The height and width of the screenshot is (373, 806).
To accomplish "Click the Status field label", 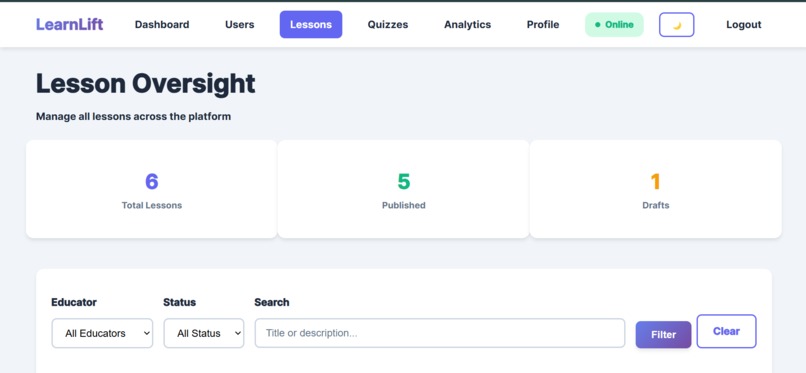I will [x=179, y=302].
